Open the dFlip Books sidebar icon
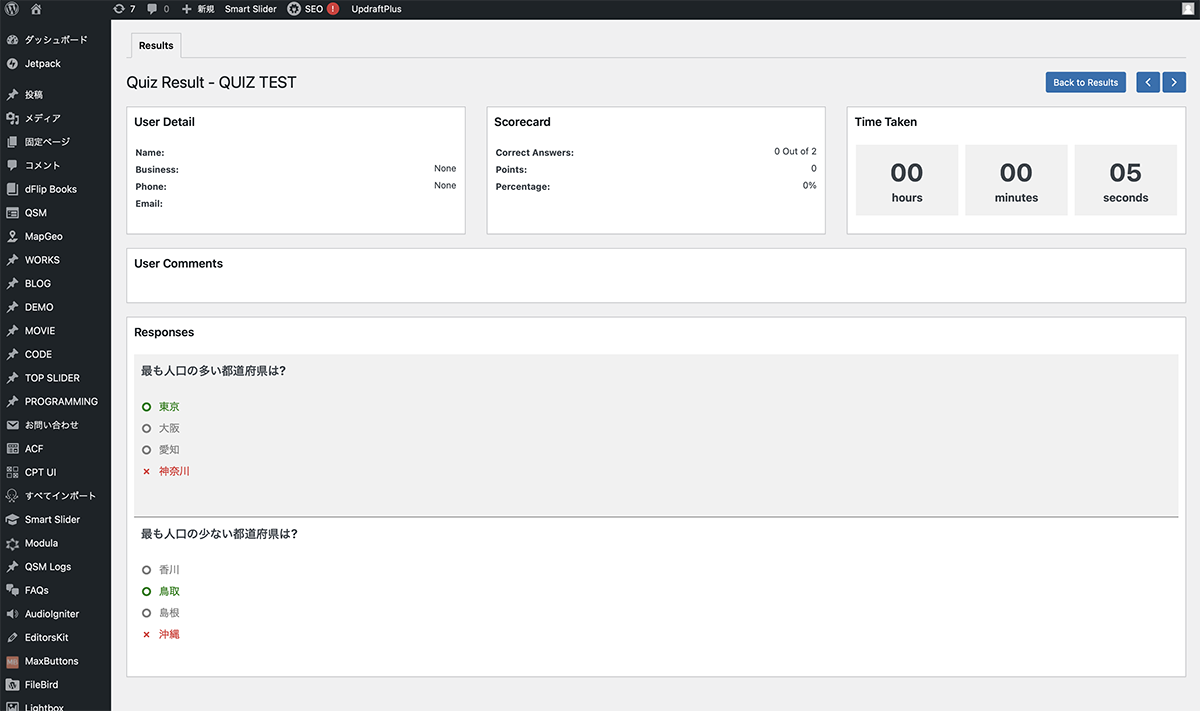Screen dimensions: 1200x711 (x=12, y=189)
